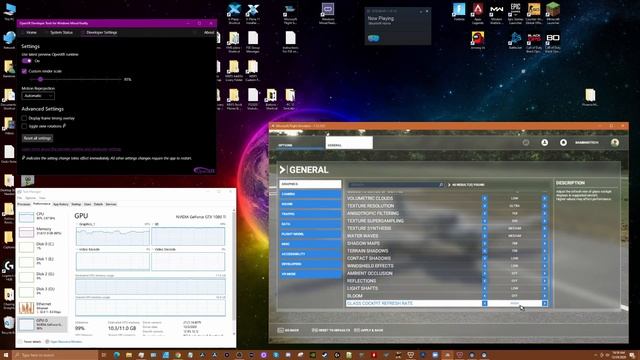
Task: Click left arrow for Water Waves
Action: (x=484, y=236)
